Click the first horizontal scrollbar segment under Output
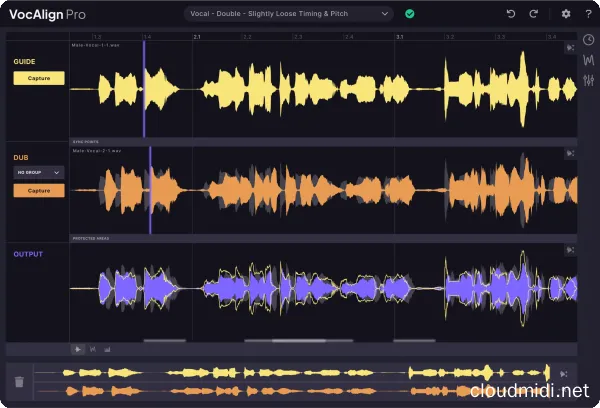The width and height of the screenshot is (600, 408). pos(165,340)
